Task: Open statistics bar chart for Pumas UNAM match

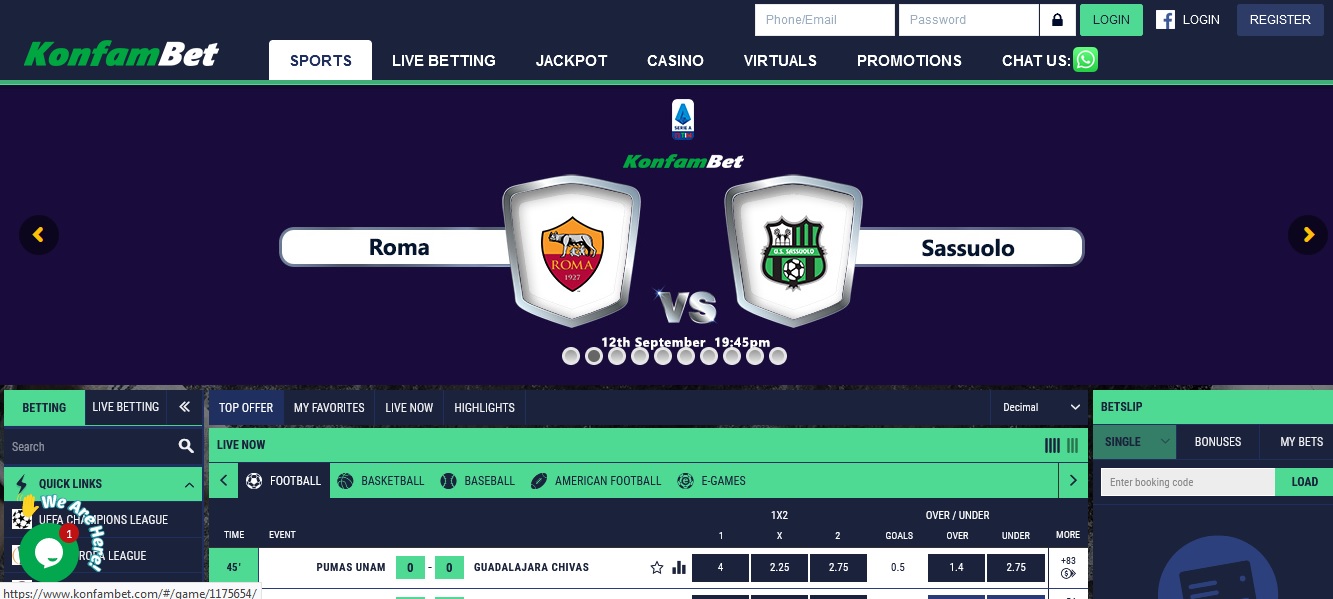Action: pyautogui.click(x=680, y=568)
